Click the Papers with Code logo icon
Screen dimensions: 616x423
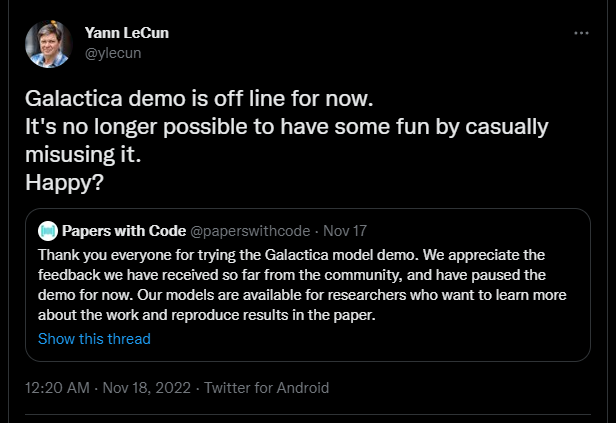(47, 231)
